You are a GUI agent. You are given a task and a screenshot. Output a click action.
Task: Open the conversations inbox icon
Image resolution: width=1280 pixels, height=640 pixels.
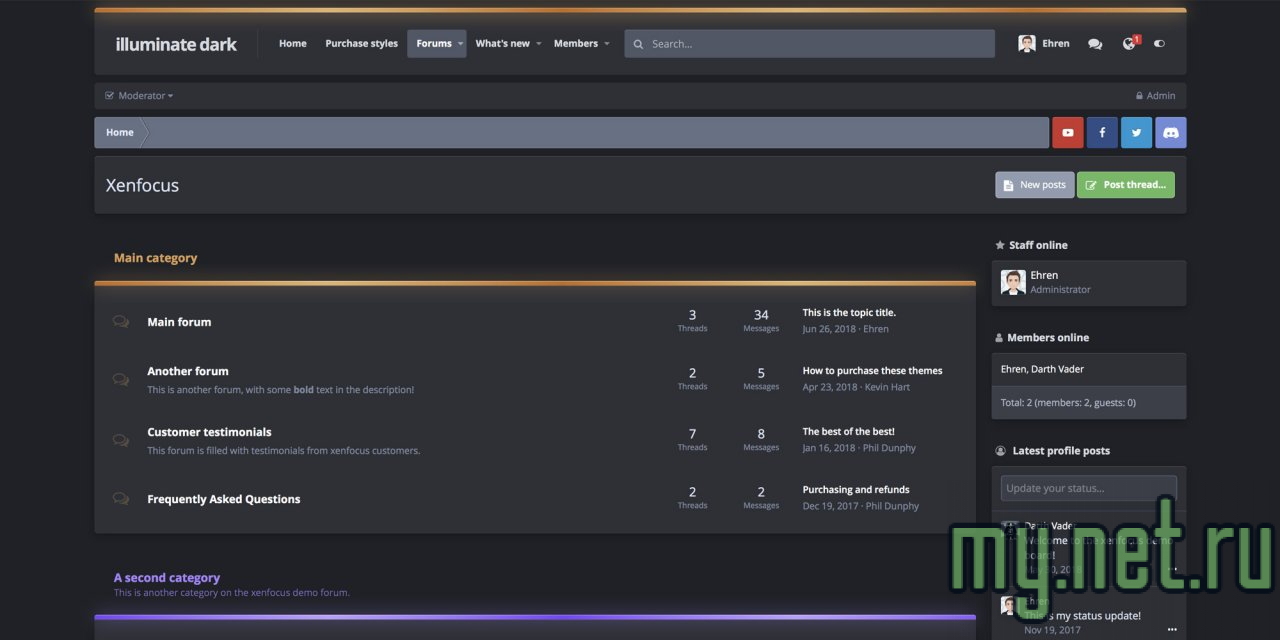tap(1095, 44)
